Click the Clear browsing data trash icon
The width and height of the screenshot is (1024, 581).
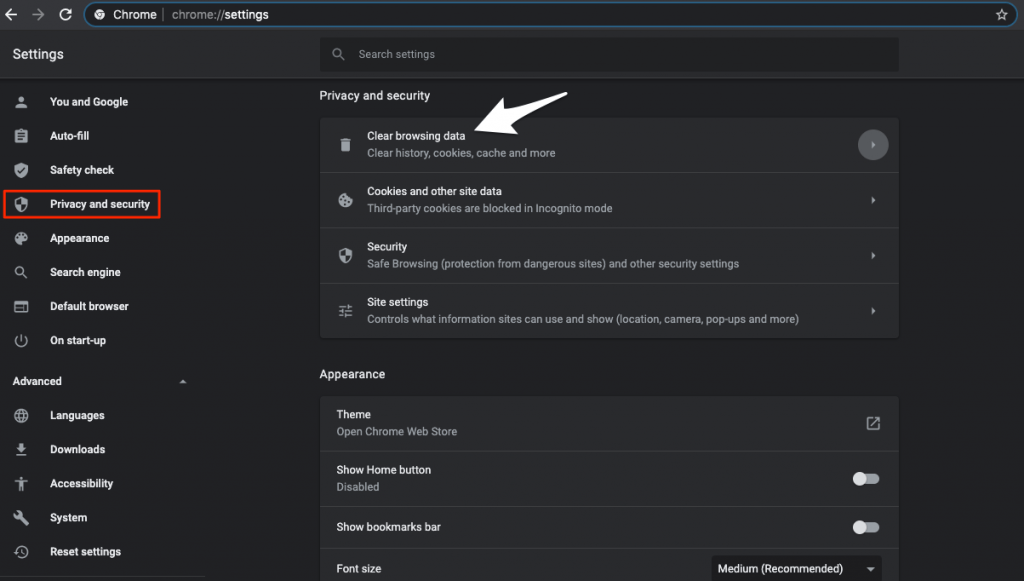(345, 144)
